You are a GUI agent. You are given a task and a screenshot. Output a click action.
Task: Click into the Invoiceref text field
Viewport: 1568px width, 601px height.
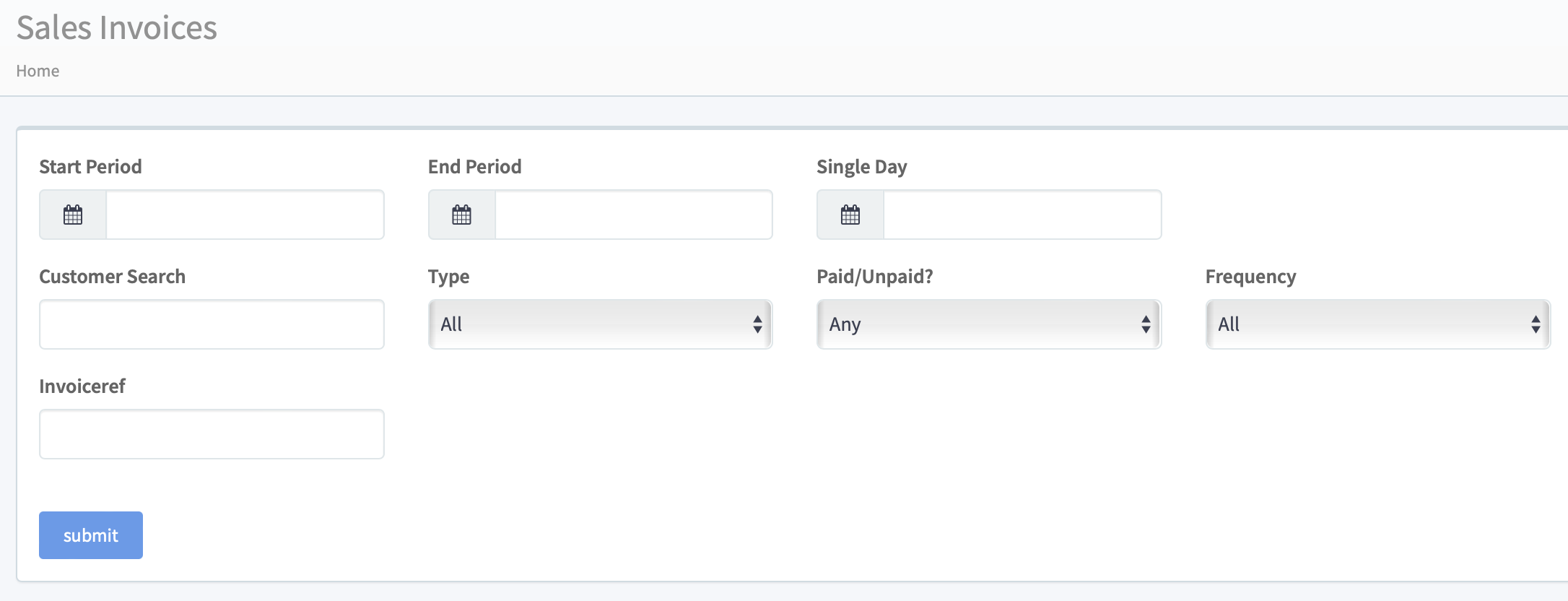pyautogui.click(x=212, y=434)
